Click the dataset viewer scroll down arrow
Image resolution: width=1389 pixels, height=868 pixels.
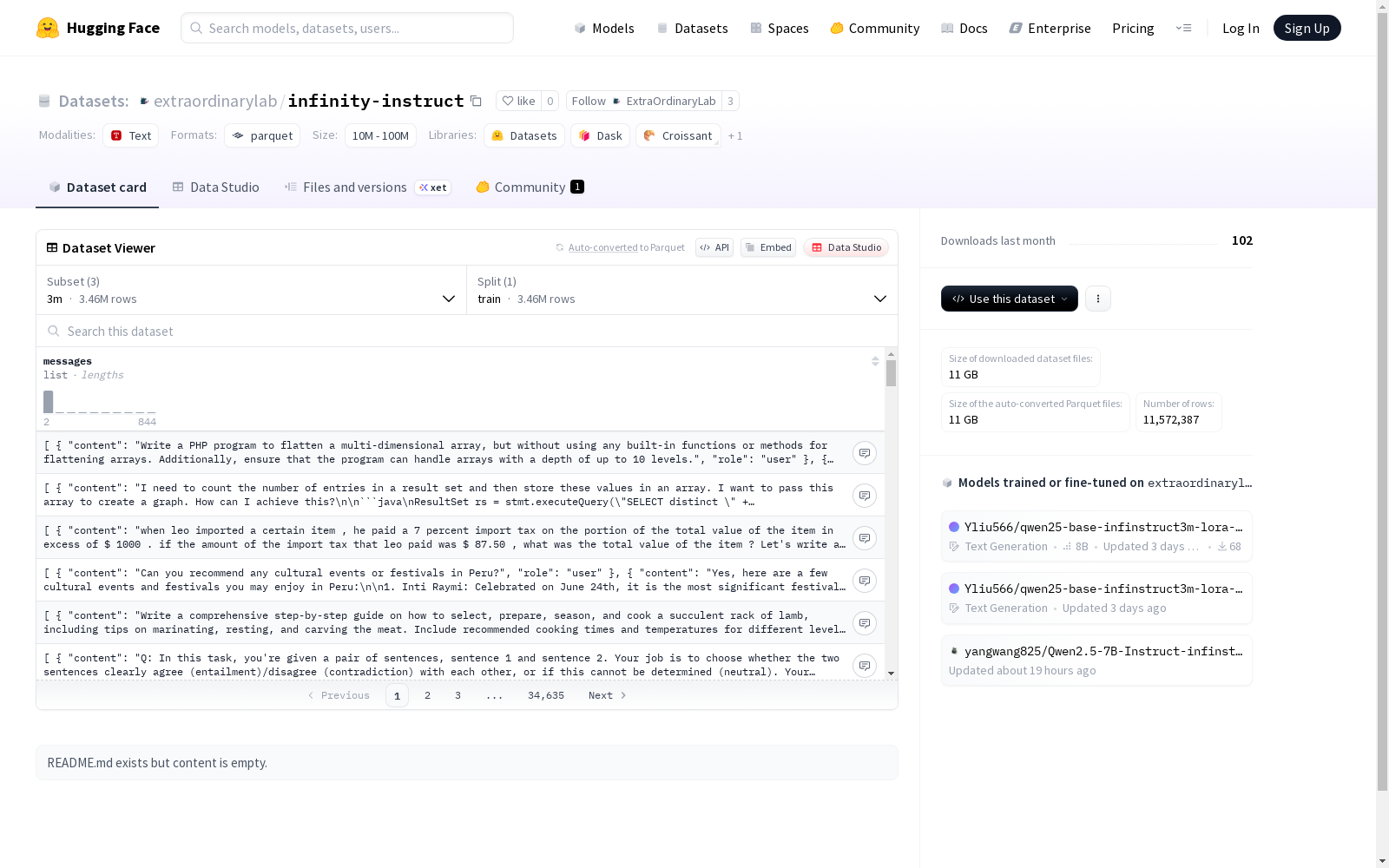click(x=891, y=674)
